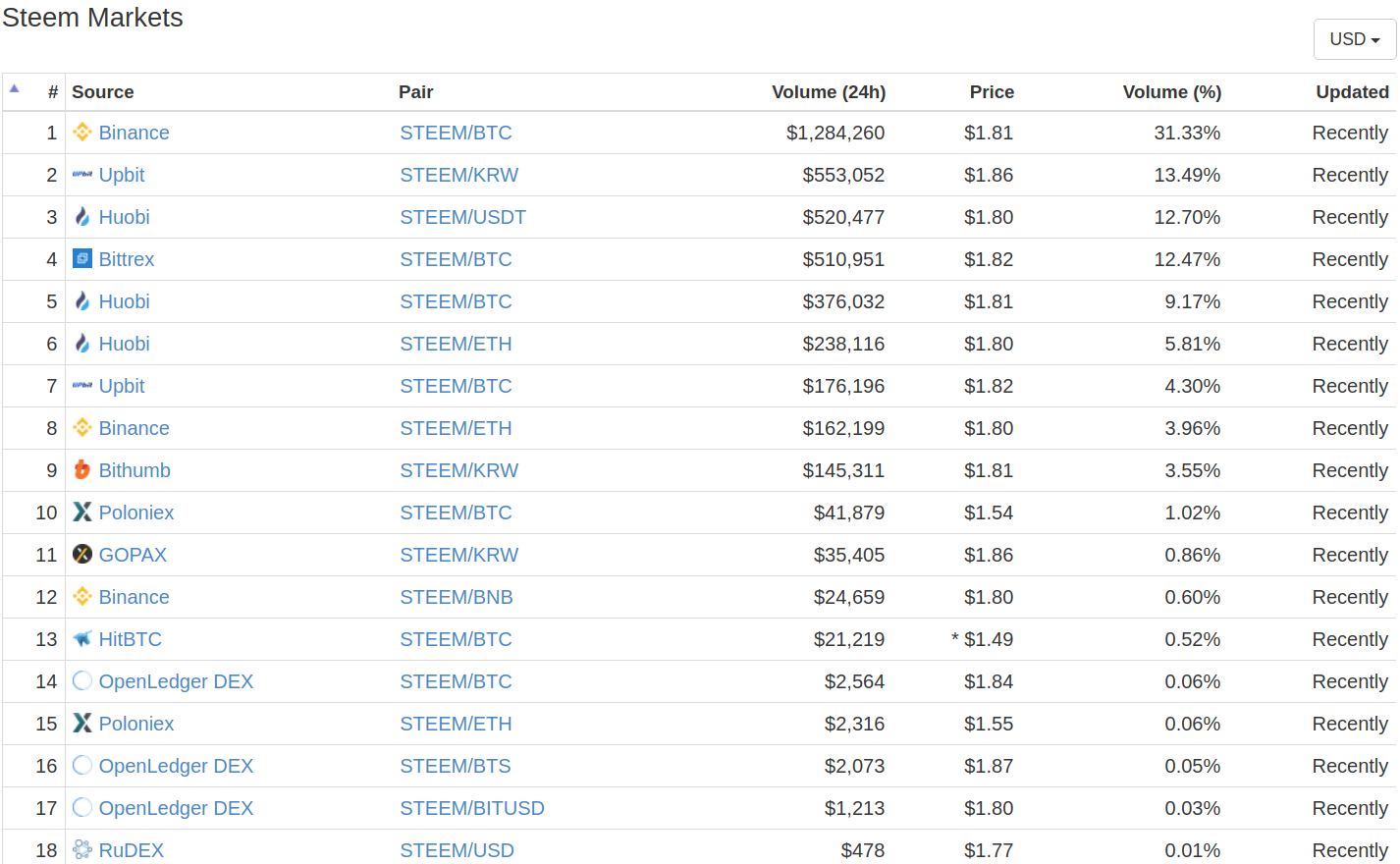The image size is (1400, 864).
Task: Click the Huobi flame icon in row 5
Action: 82,300
